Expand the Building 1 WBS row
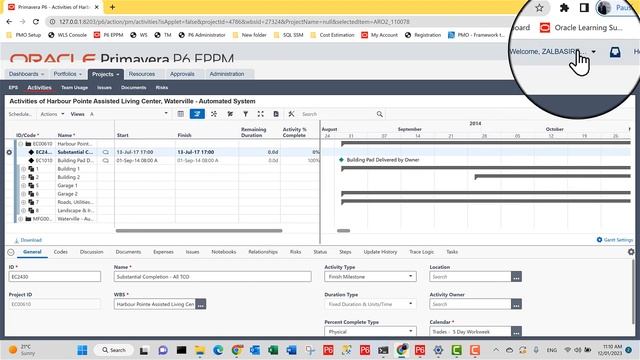Image resolution: width=640 pixels, height=360 pixels. pos(23,169)
